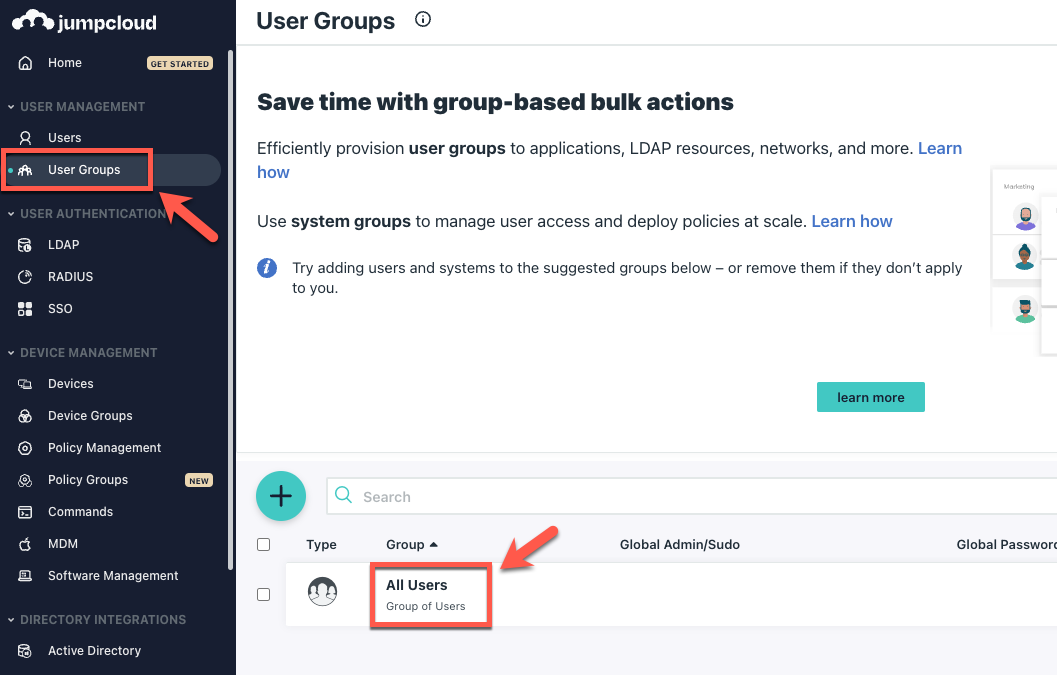1057x675 pixels.
Task: Click the MDM apple icon
Action: pyautogui.click(x=25, y=544)
